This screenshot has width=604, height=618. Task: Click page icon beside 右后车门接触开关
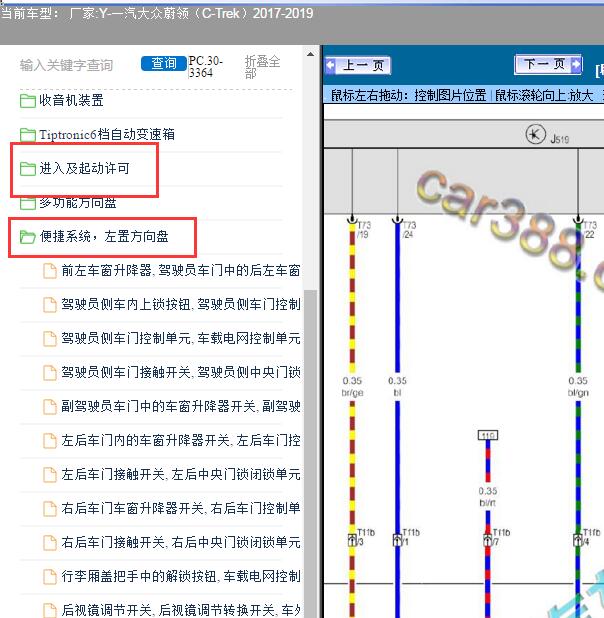pyautogui.click(x=50, y=543)
